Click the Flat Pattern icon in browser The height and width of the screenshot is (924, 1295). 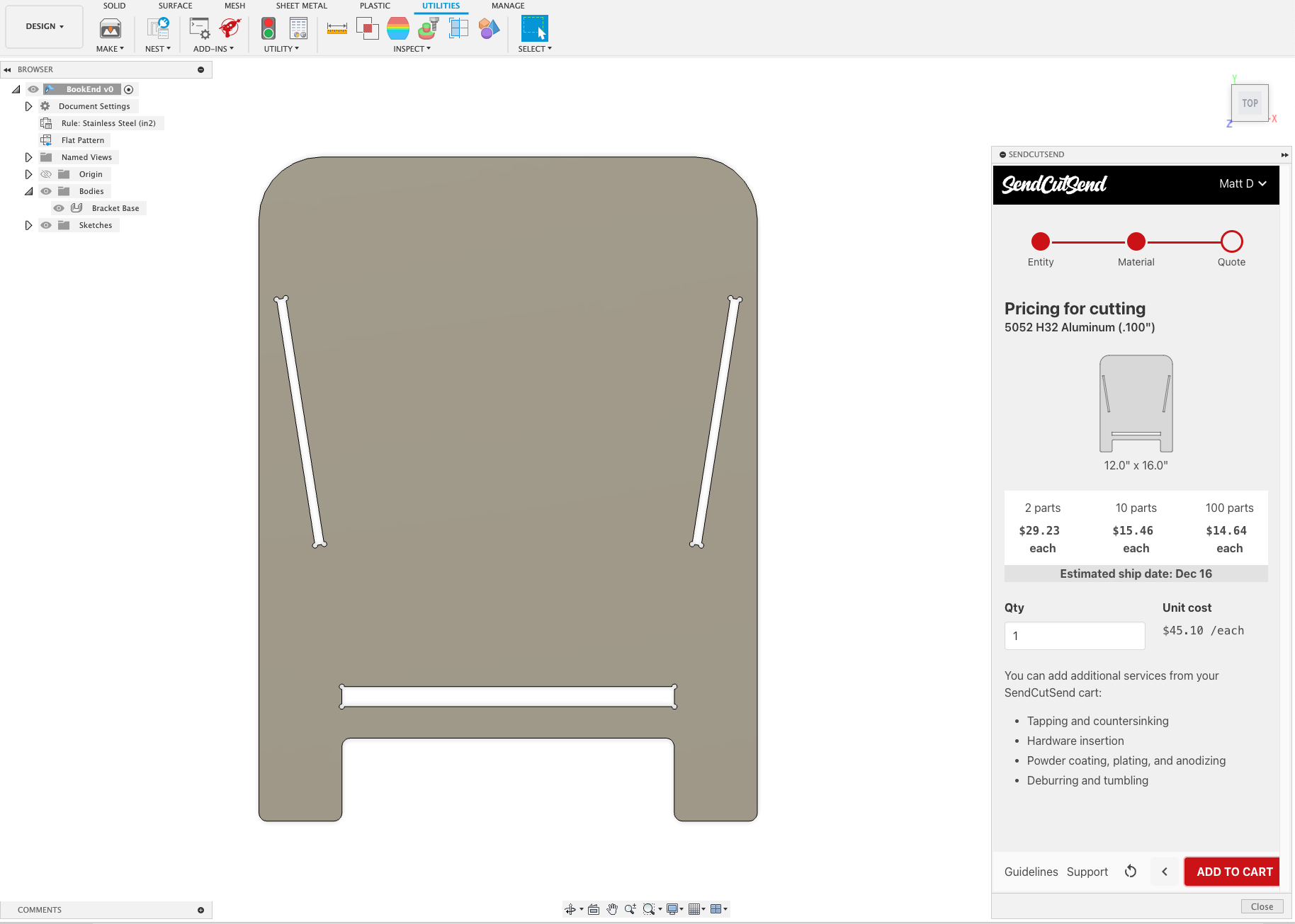[x=46, y=140]
